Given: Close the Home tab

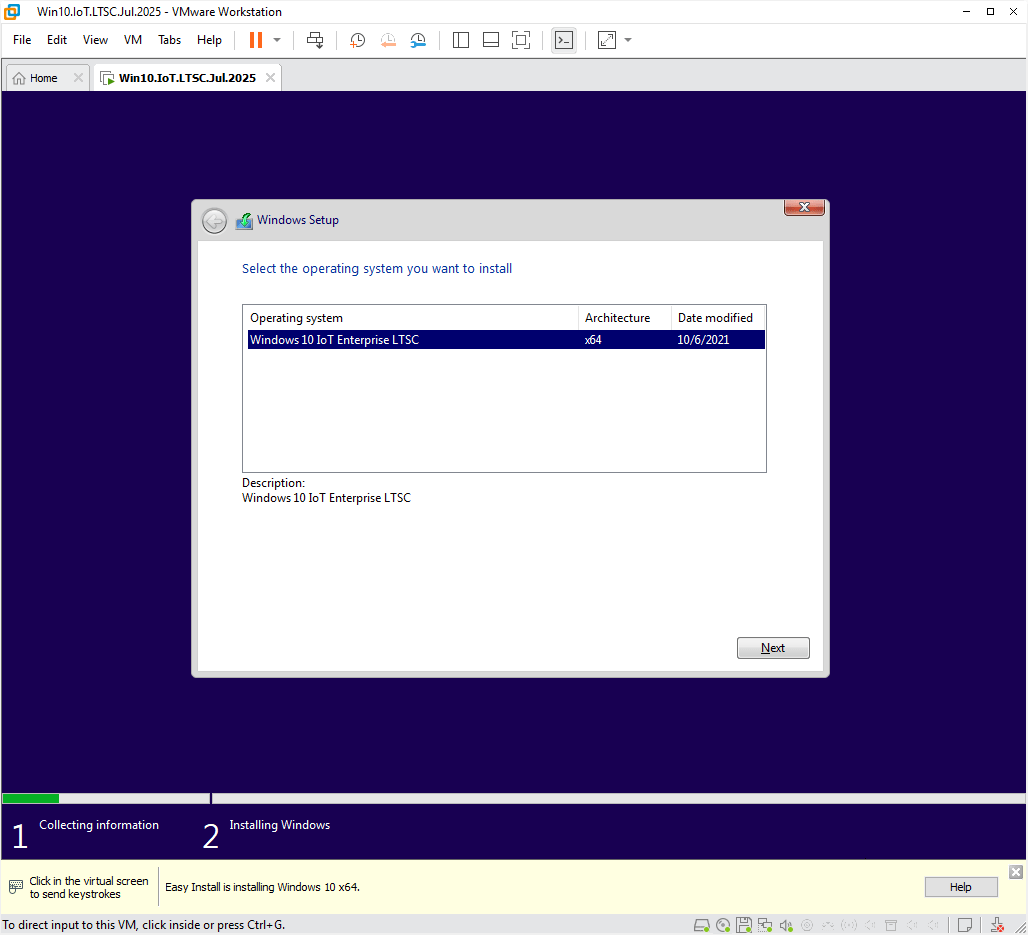Looking at the screenshot, I should [x=78, y=77].
